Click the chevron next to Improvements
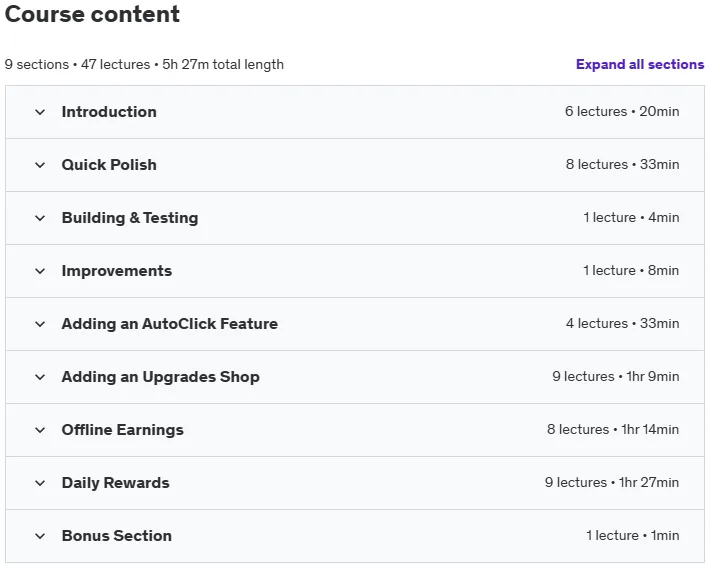The width and height of the screenshot is (710, 571). tap(40, 271)
